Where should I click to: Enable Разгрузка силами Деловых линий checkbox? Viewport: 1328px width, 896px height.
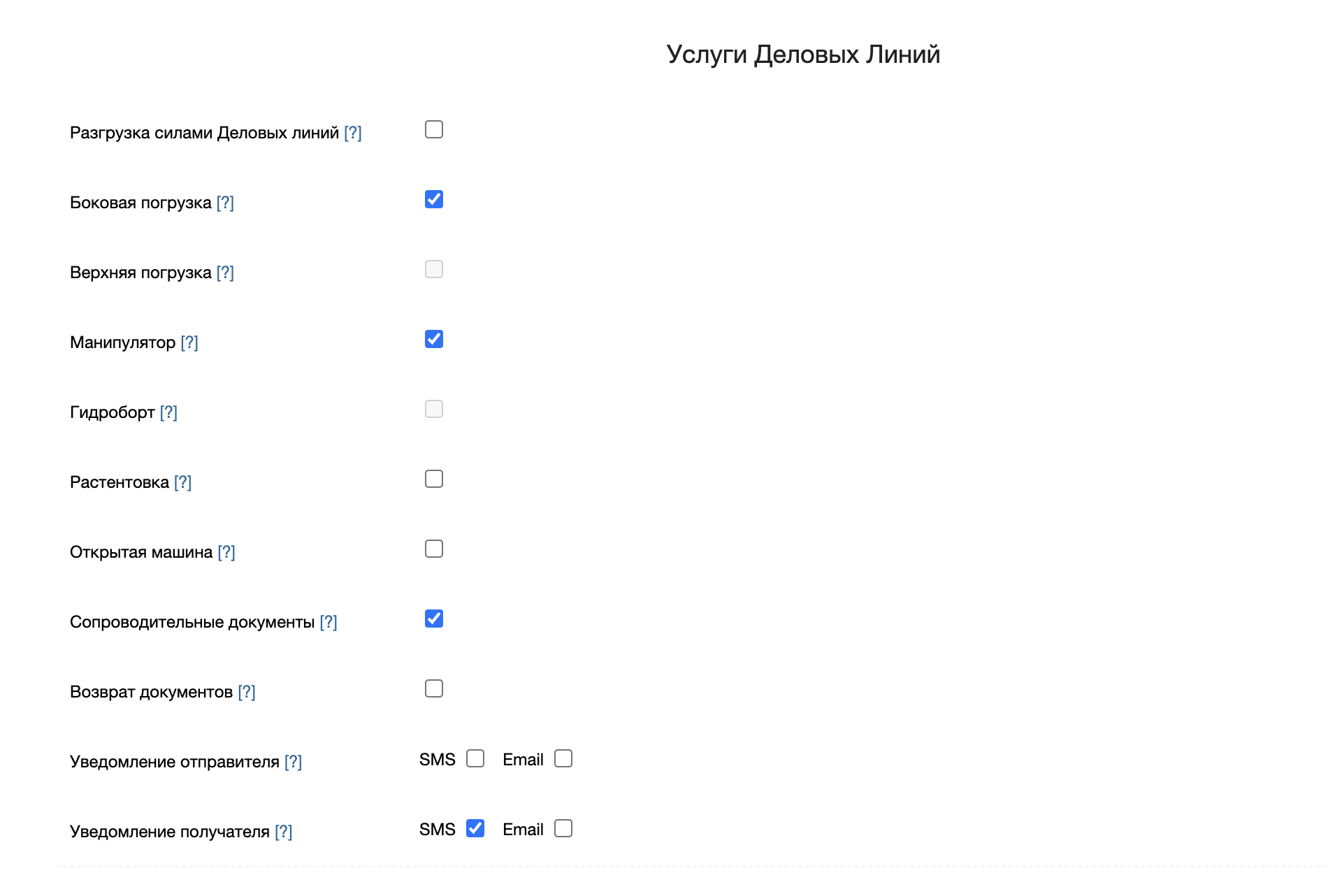tap(434, 129)
